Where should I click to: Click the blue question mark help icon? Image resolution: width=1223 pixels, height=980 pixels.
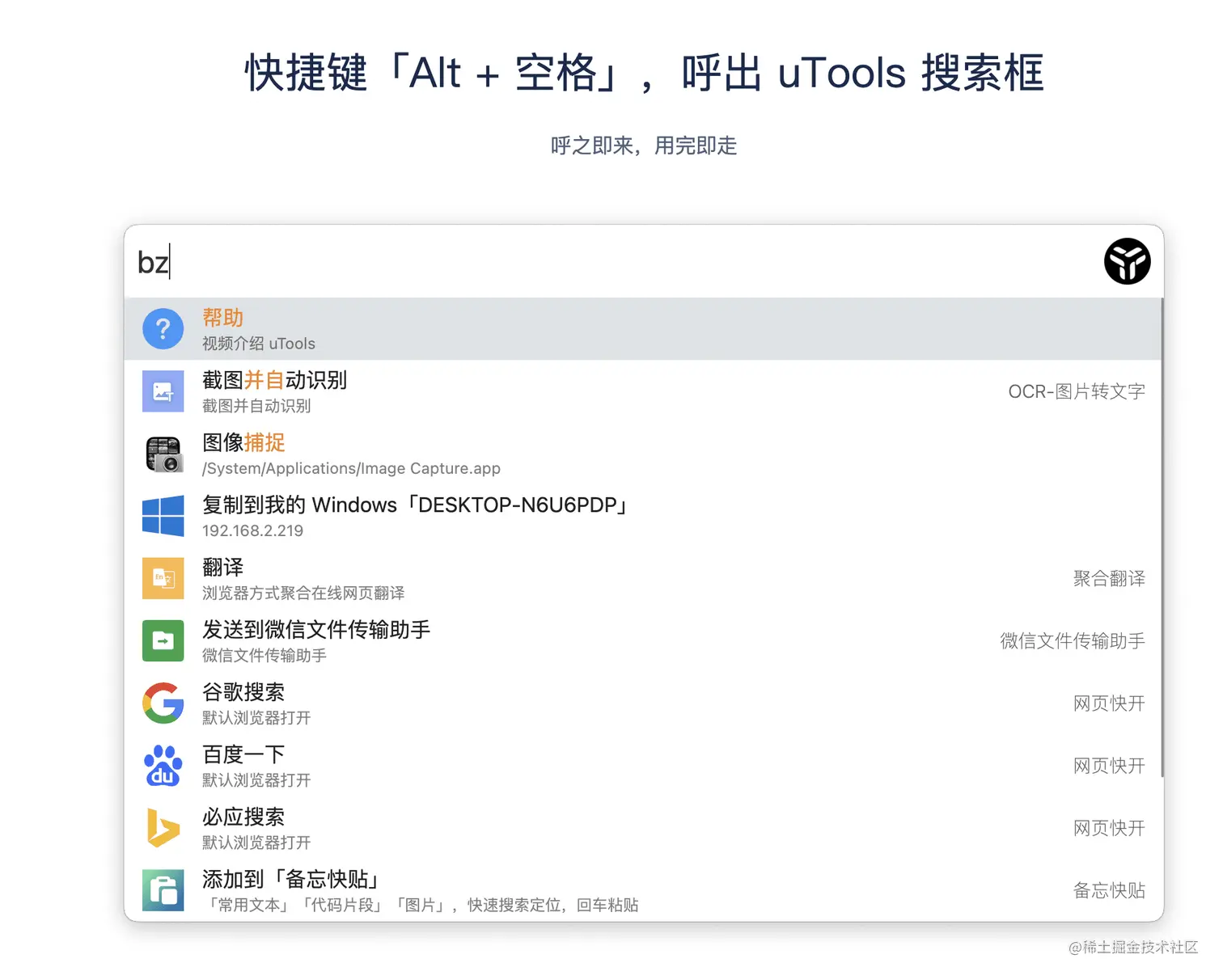163,329
